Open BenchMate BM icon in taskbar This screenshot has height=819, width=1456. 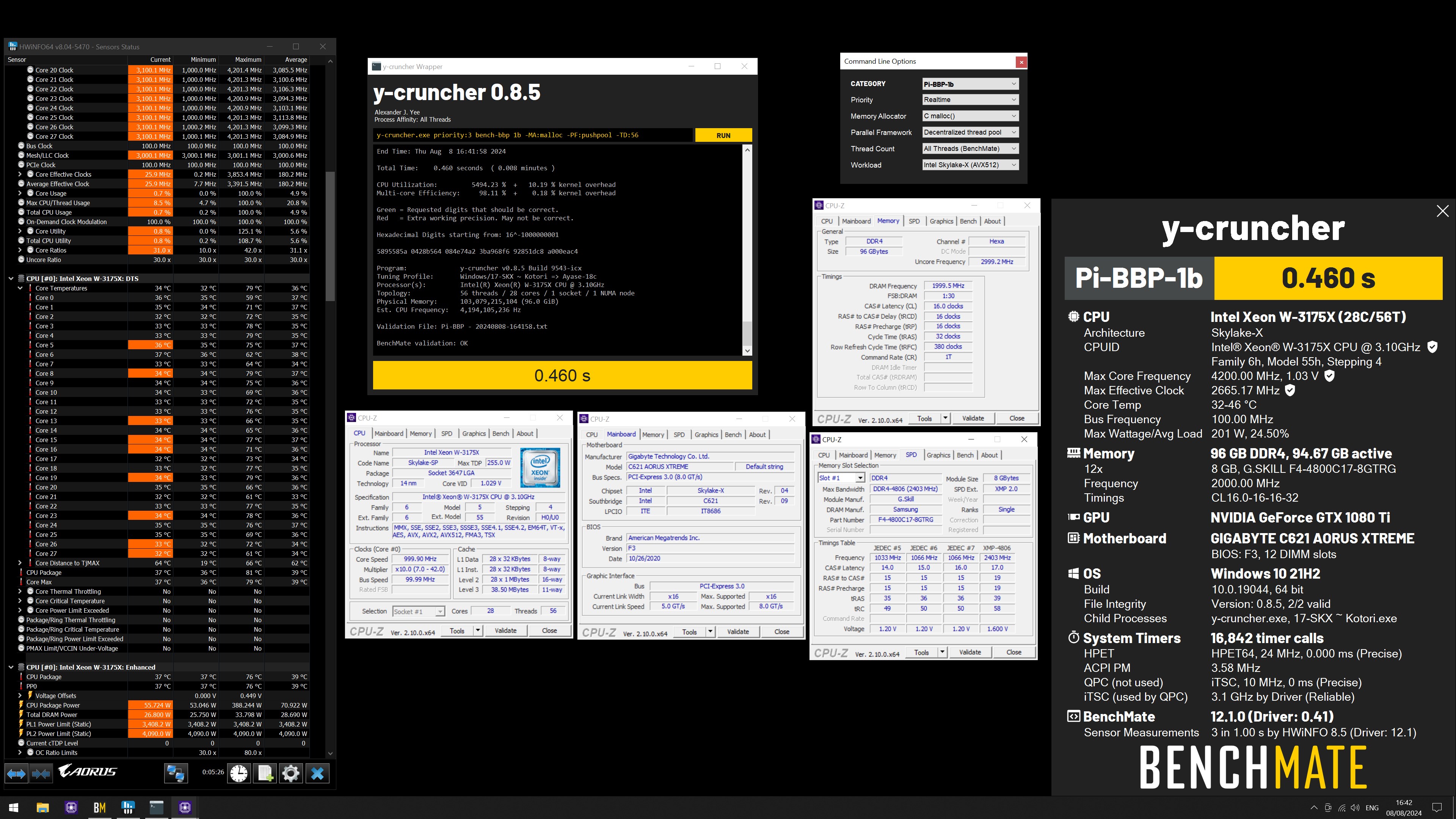coord(99,807)
